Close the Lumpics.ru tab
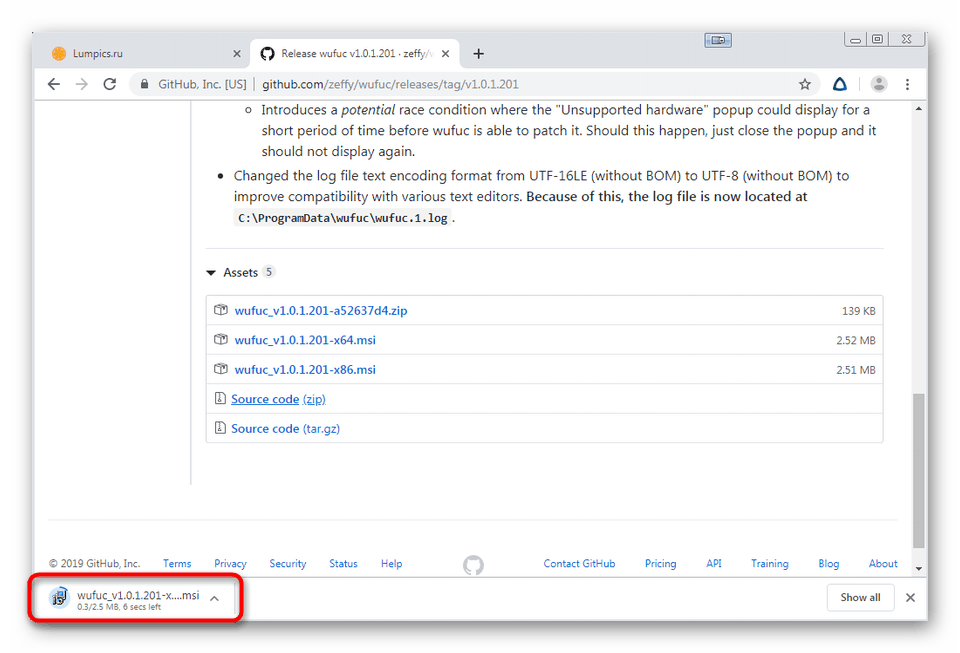This screenshot has height=653, width=960. pos(237,54)
